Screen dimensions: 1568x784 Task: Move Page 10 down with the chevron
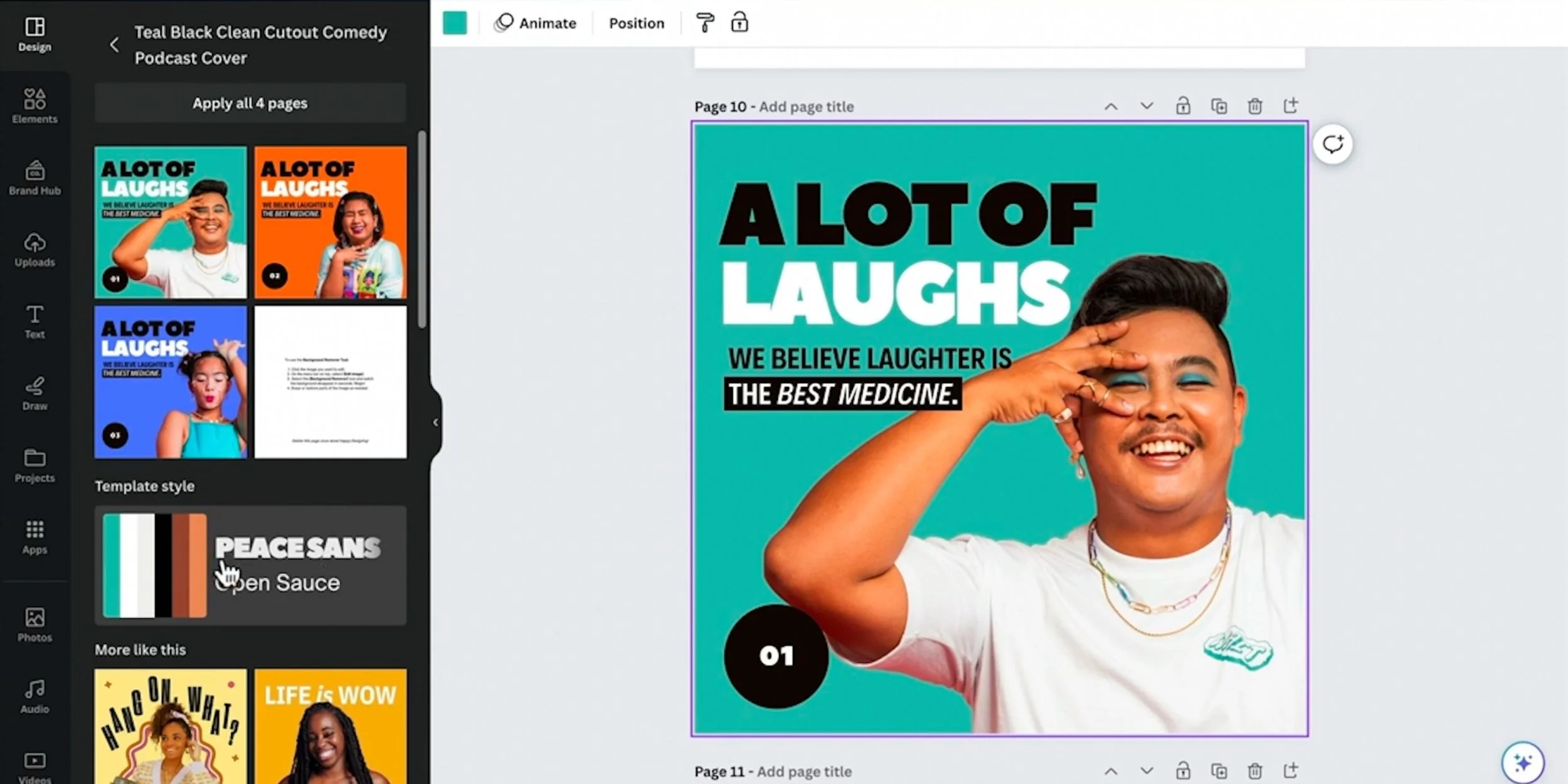[x=1147, y=106]
